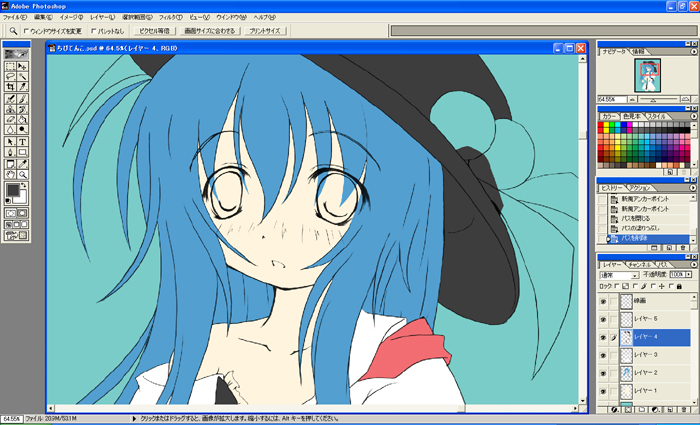700x425 pixels.
Task: Select the Paintbrush tool
Action: pyautogui.click(x=22, y=99)
